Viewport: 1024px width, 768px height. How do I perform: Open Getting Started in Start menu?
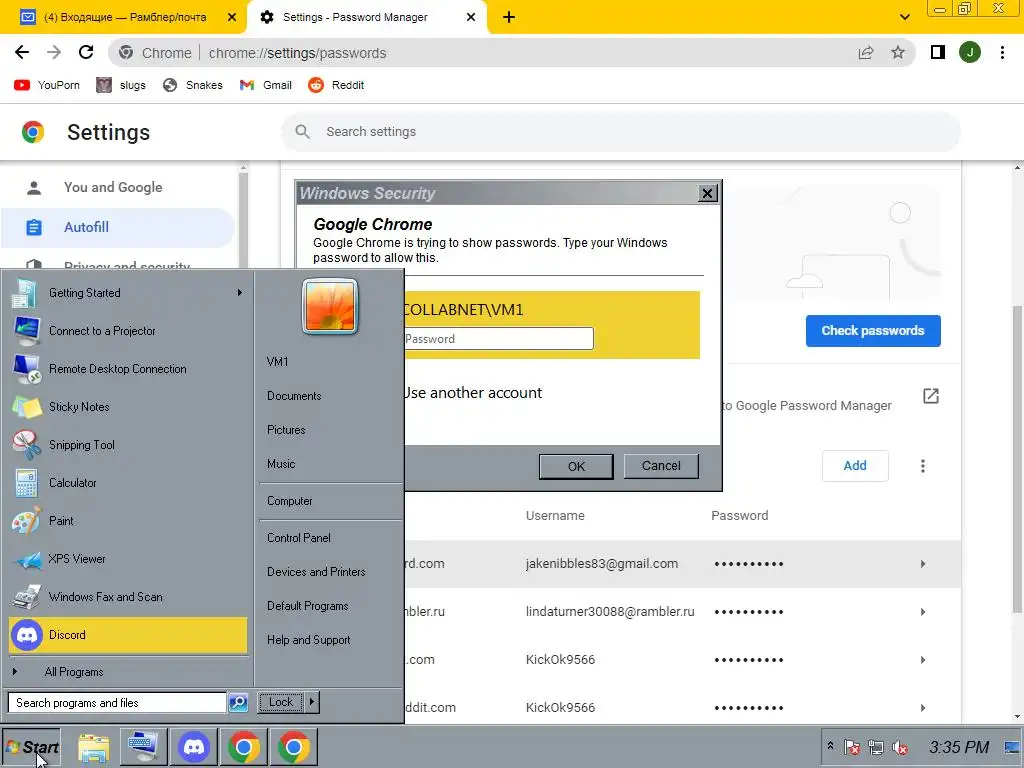pos(129,293)
